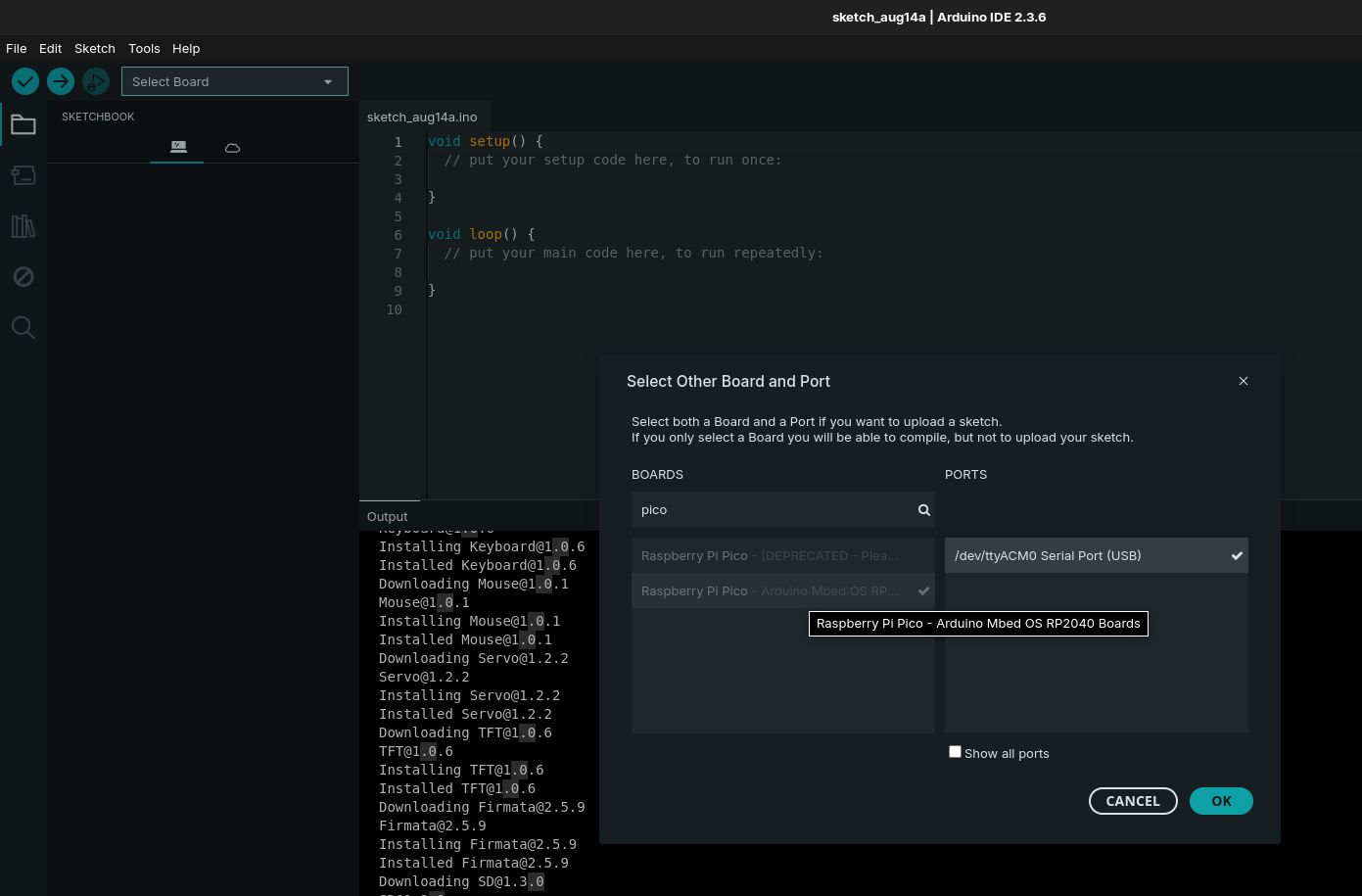Close the Select Other Board dialog

tap(1244, 381)
